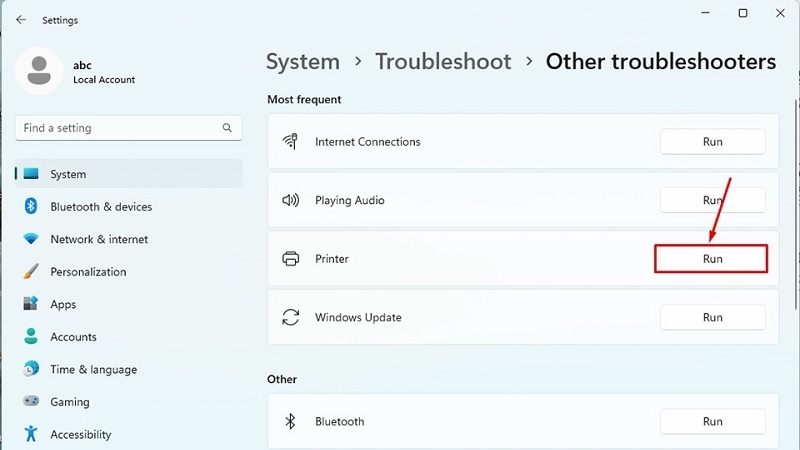The image size is (800, 450).
Task: Run the Windows Update troubleshooter
Action: click(712, 317)
